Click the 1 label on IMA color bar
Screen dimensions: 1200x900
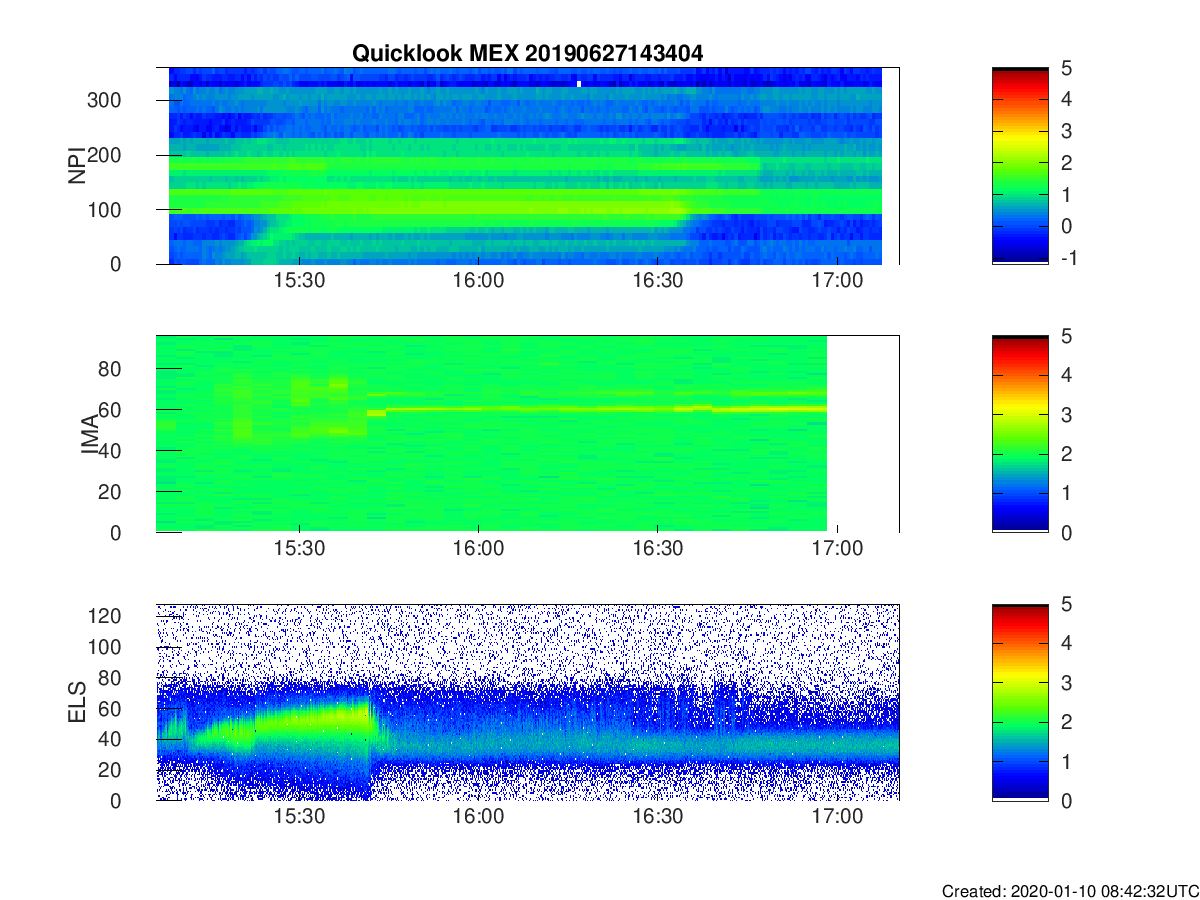point(1065,493)
